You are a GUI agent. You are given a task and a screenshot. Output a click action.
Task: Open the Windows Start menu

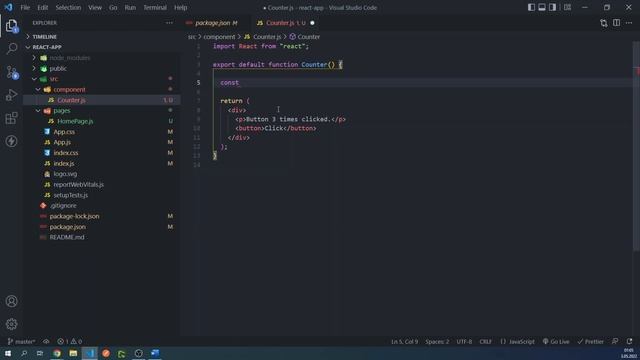pos(8,353)
